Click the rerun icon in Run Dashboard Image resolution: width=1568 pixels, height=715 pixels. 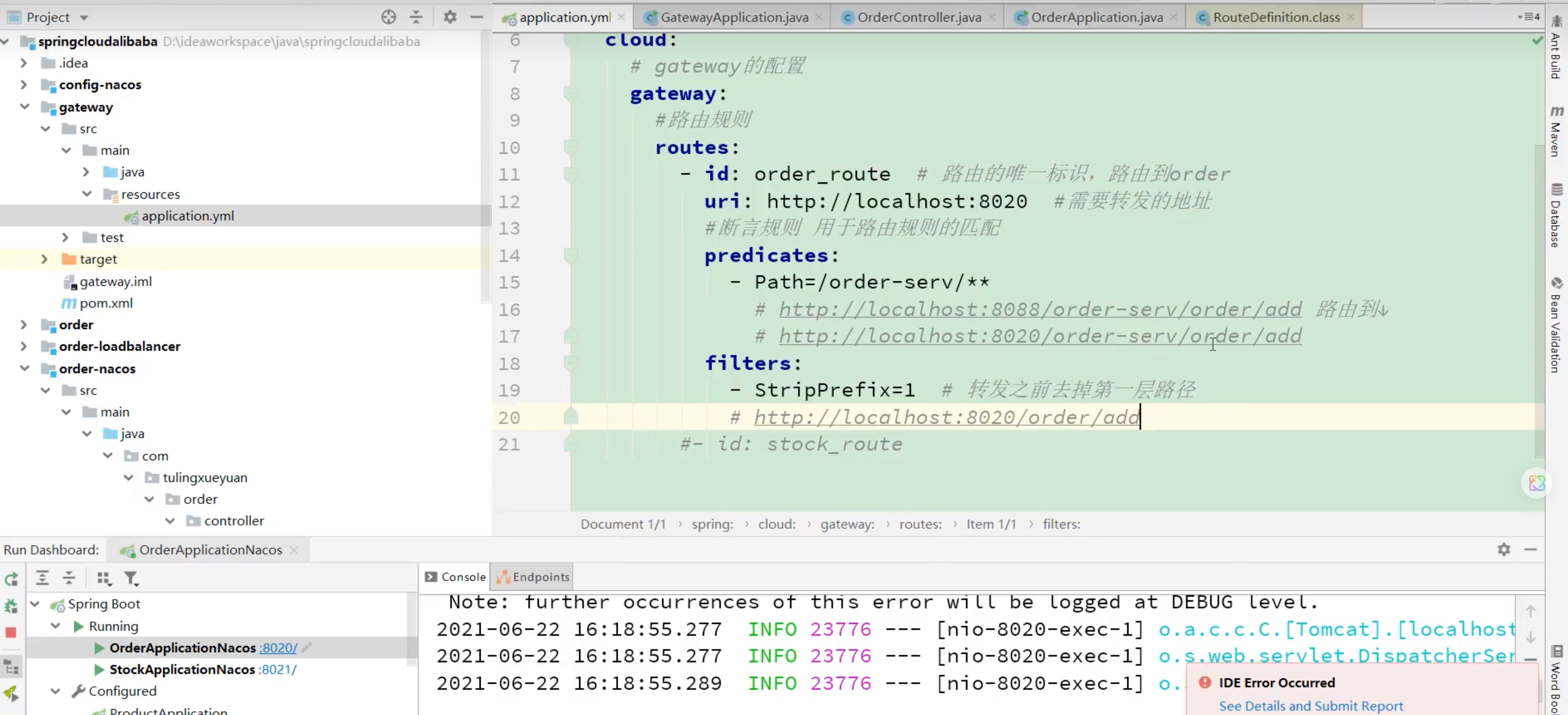pos(11,579)
